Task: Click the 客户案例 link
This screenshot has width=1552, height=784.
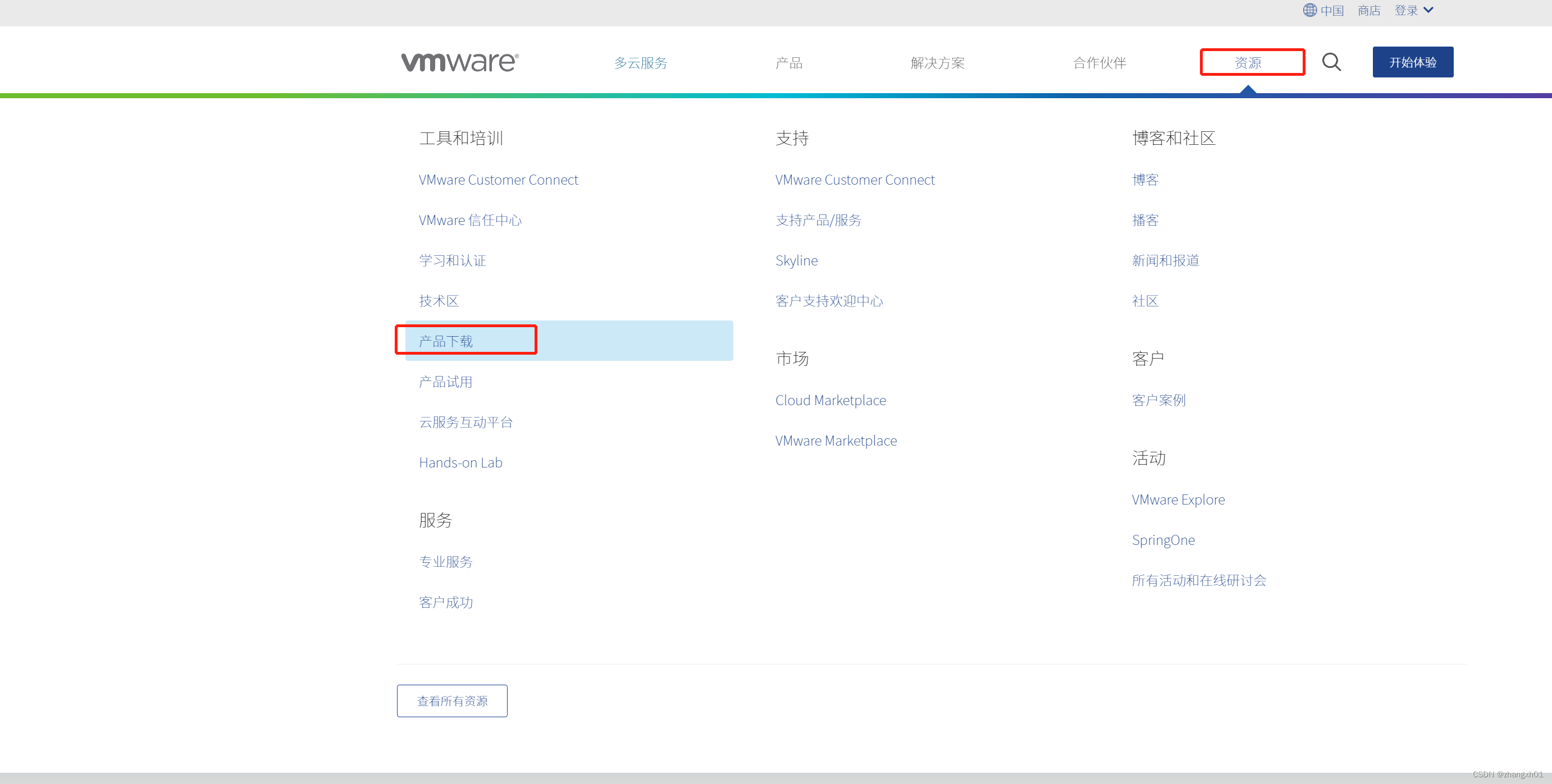Action: (x=1157, y=400)
